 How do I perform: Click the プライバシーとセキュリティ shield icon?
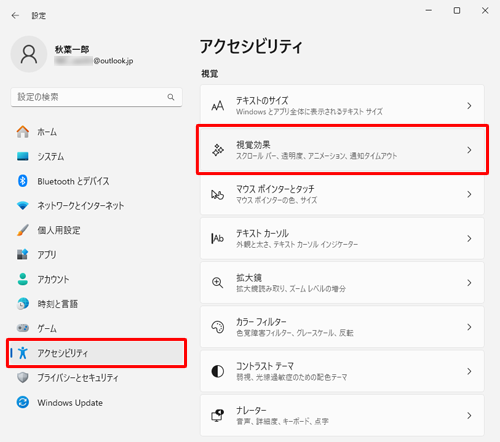23,378
